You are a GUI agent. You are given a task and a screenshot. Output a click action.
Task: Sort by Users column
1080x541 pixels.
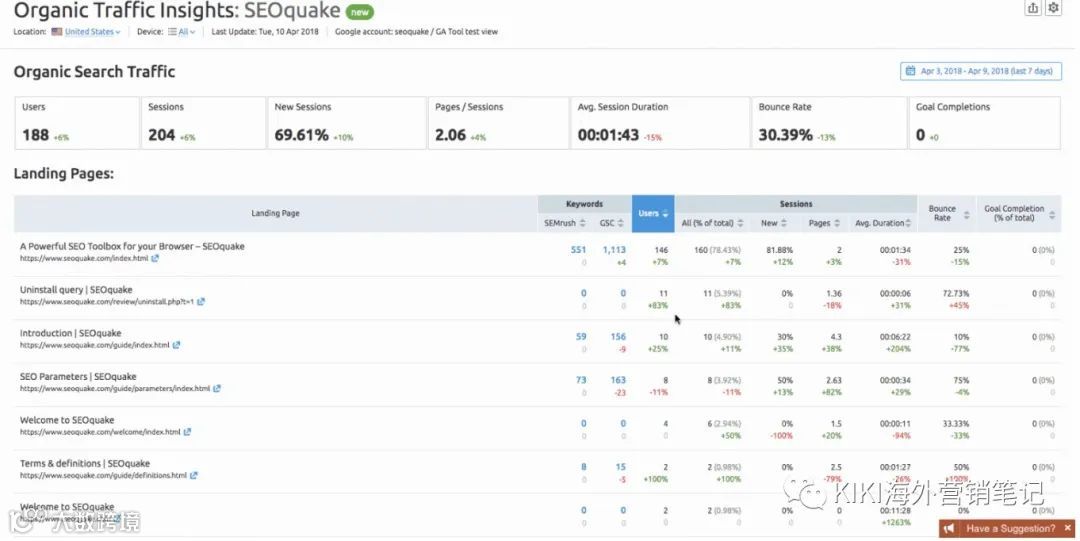click(x=653, y=214)
